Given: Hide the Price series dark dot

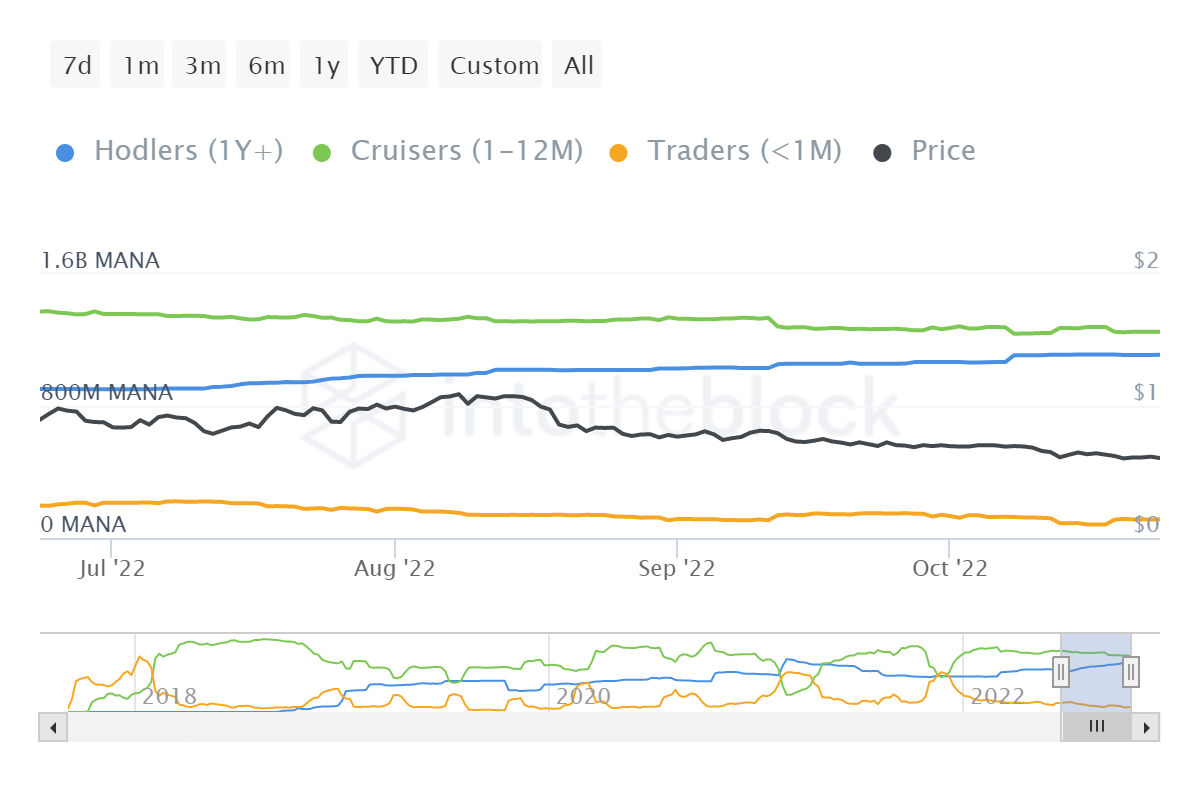Looking at the screenshot, I should point(883,153).
